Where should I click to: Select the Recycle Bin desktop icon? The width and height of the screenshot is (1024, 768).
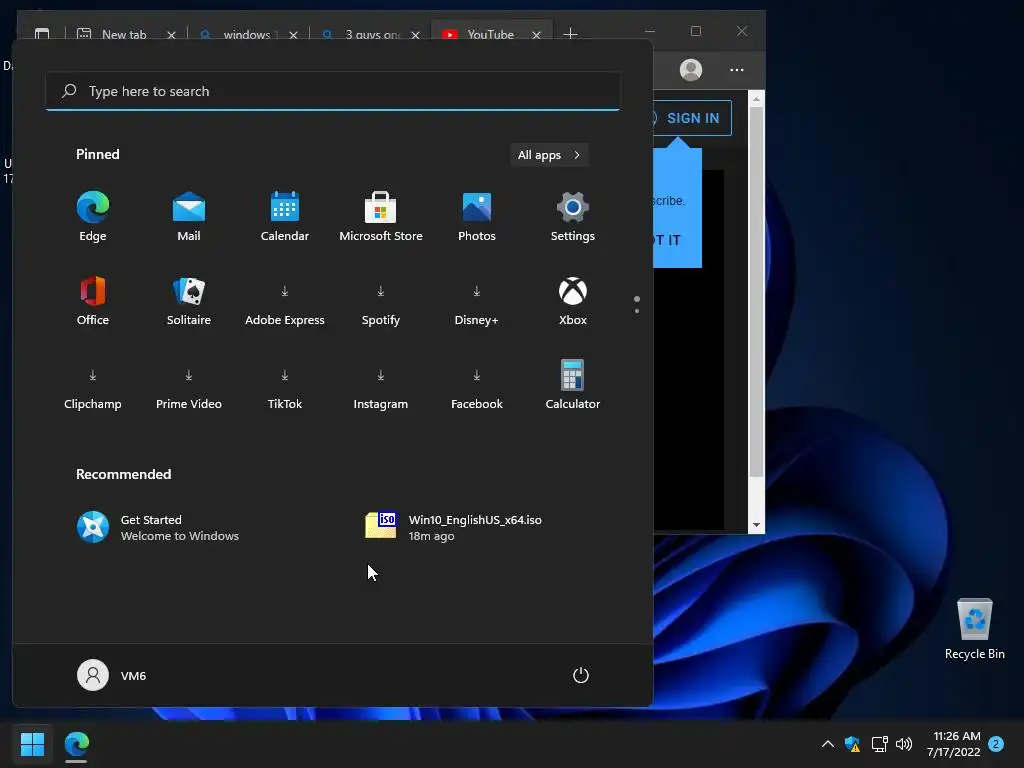(974, 629)
